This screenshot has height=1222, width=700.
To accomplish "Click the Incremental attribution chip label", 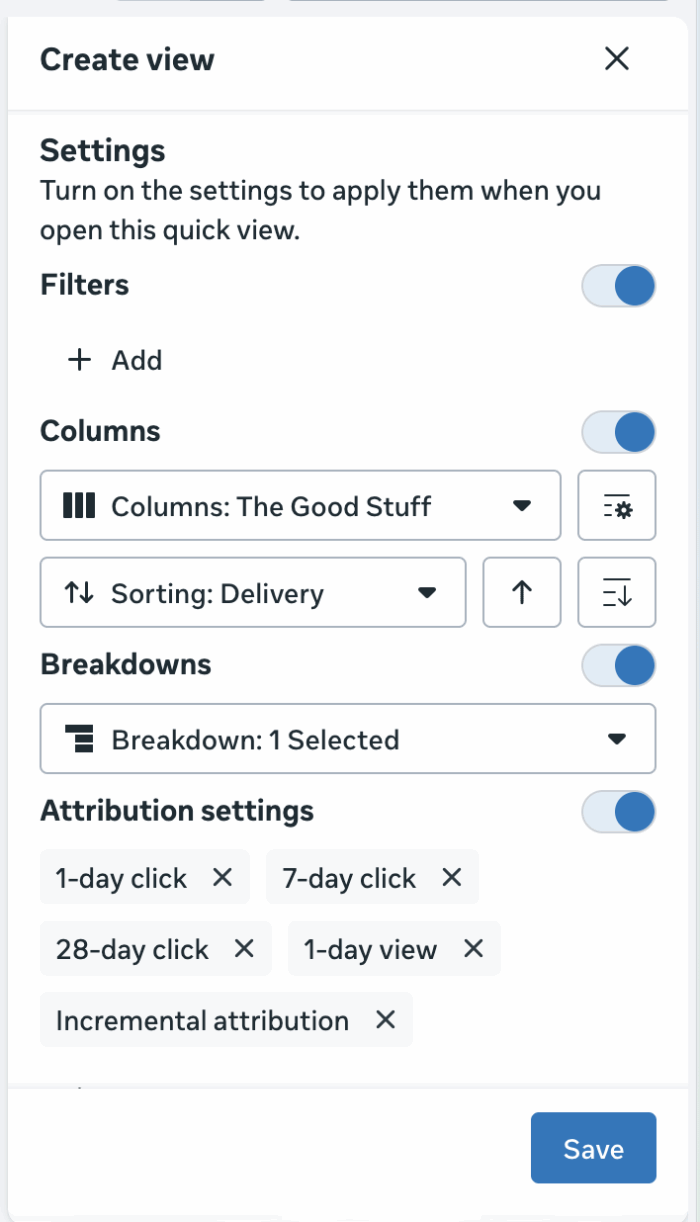I will pos(202,1020).
